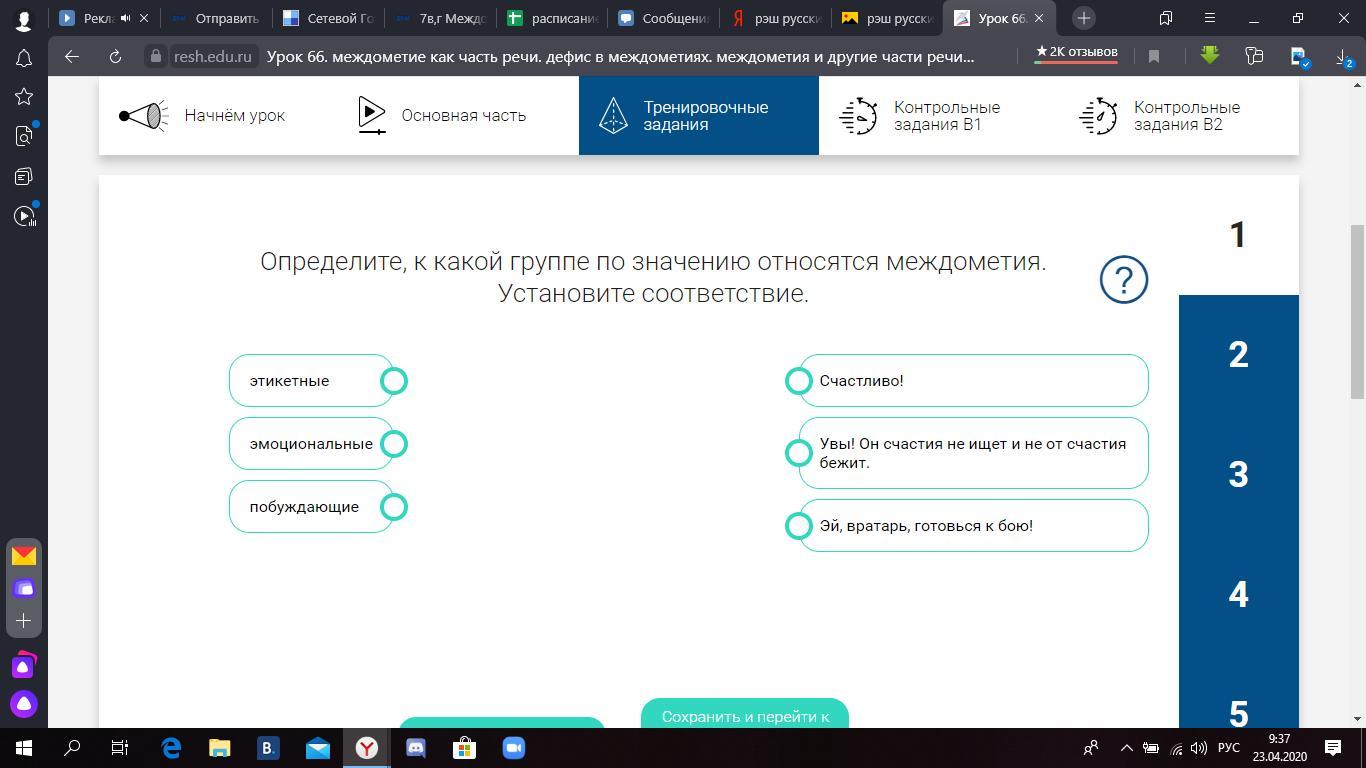The image size is (1366, 768).
Task: Open Yandex Mail icon in sidebar
Action: click(x=24, y=556)
